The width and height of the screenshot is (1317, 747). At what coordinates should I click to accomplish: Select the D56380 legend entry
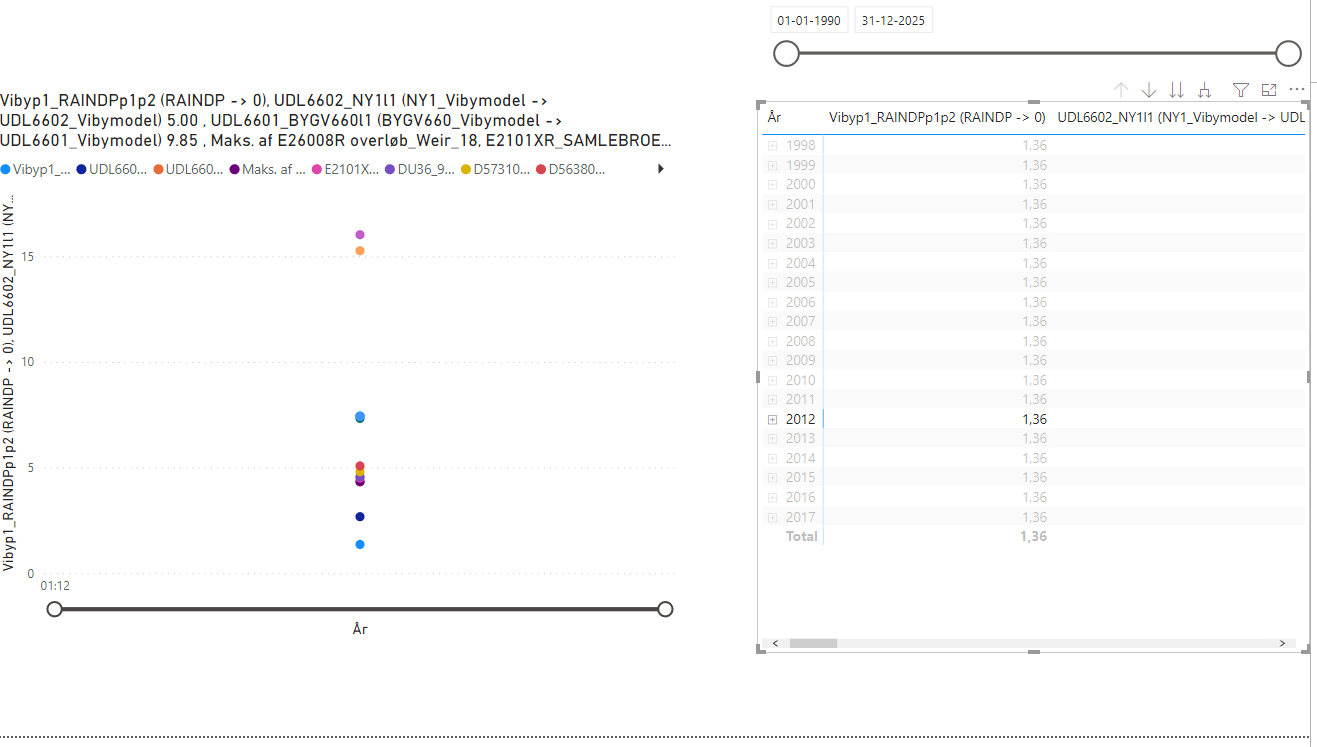[571, 170]
